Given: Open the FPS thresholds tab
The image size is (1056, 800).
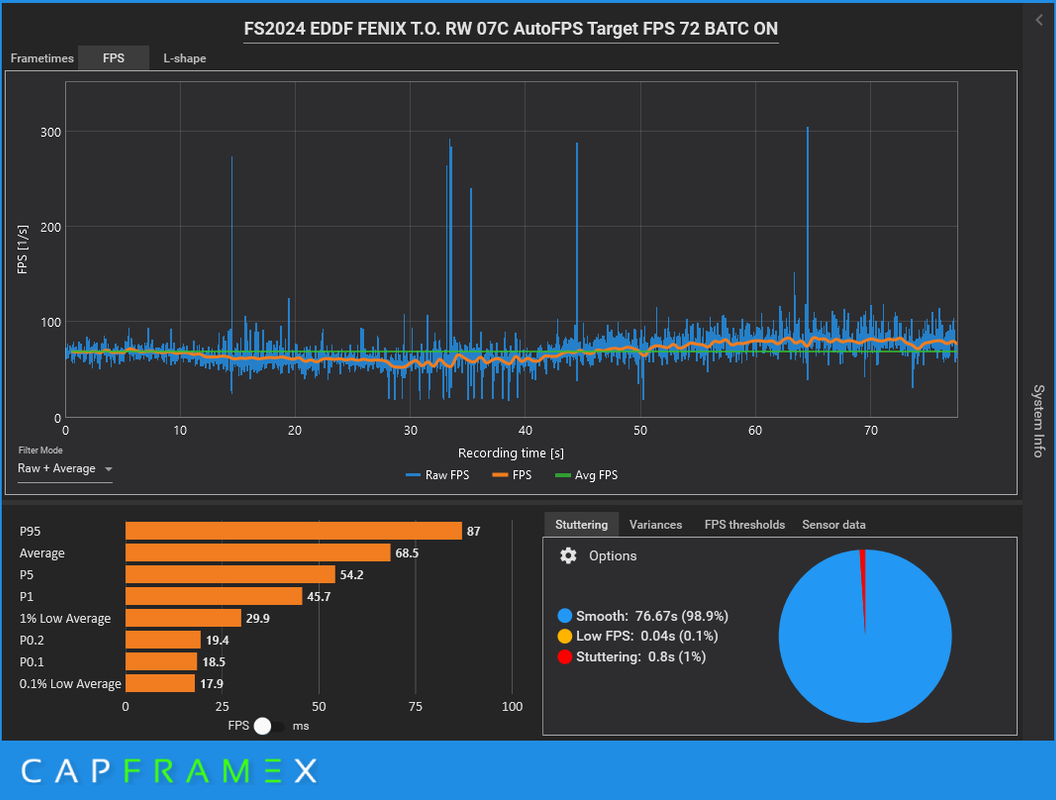Looking at the screenshot, I should coord(744,525).
